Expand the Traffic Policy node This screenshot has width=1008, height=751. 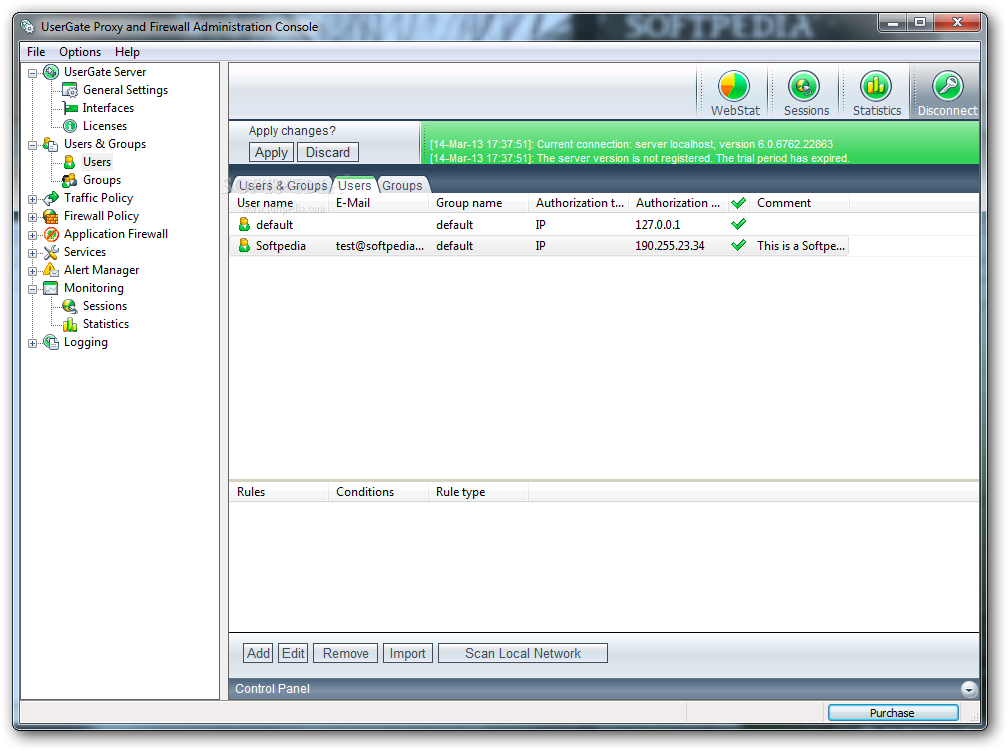[x=32, y=199]
